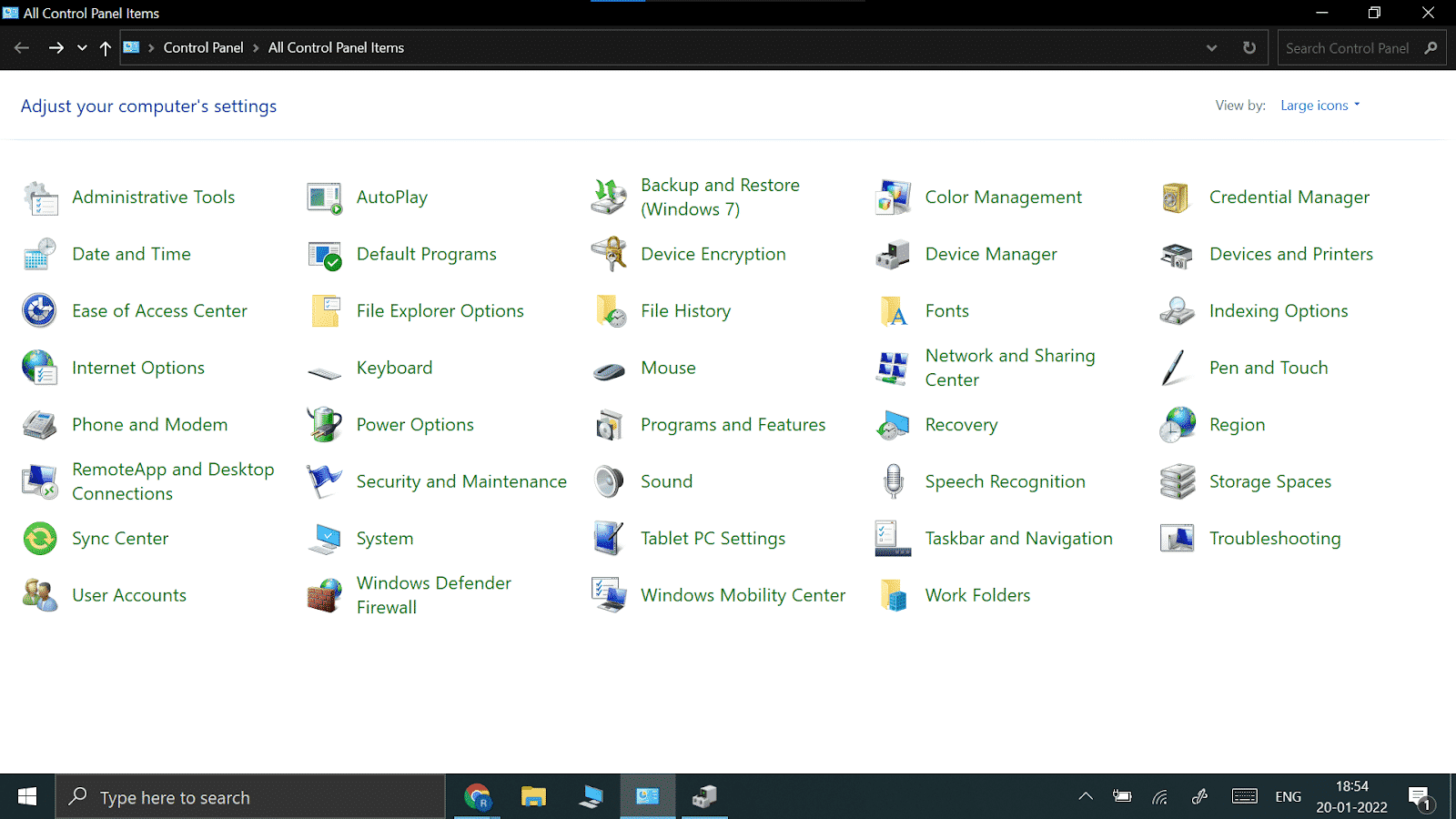This screenshot has height=819, width=1456.
Task: Open the User Accounts link
Action: point(129,595)
